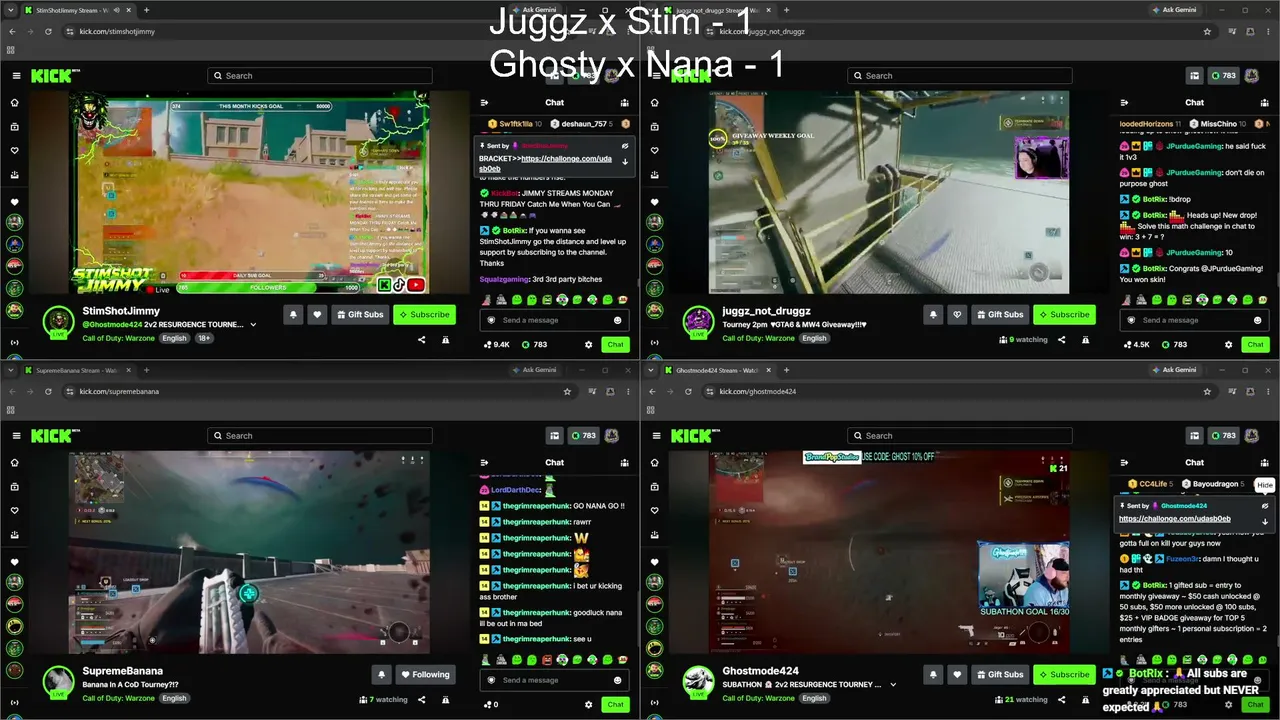
Task: Open the Home sidebar icon in StimShotJimmy window
Action: pos(14,103)
